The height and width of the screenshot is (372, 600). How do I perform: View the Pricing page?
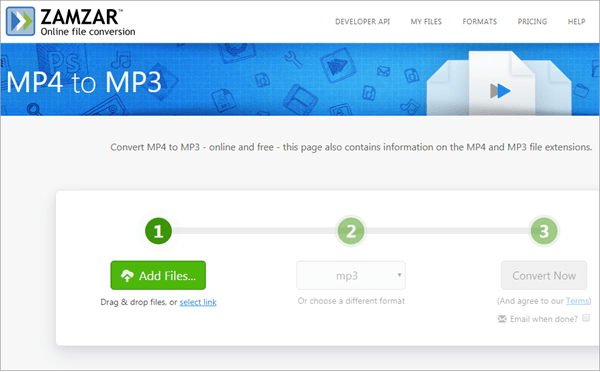pyautogui.click(x=532, y=22)
